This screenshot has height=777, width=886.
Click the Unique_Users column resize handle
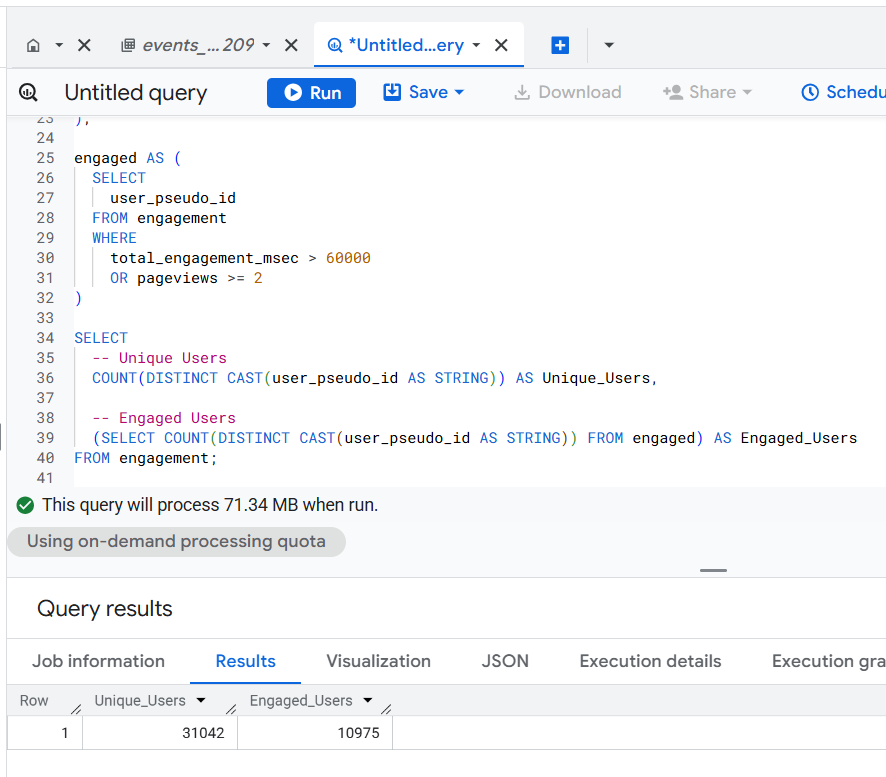[231, 709]
